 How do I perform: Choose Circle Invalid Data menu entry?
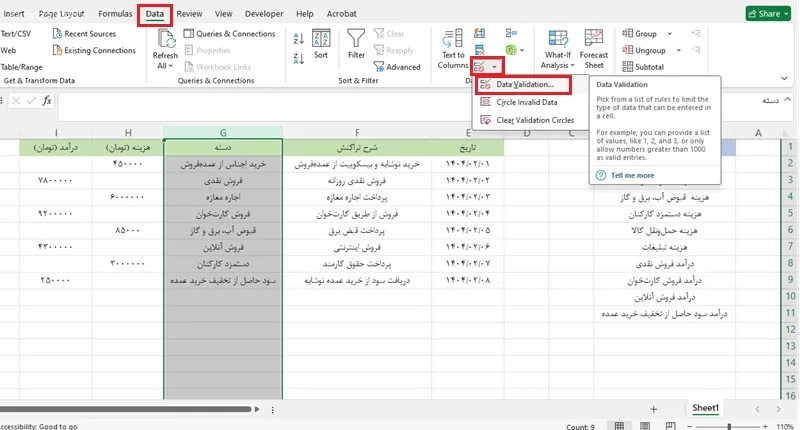tap(525, 103)
